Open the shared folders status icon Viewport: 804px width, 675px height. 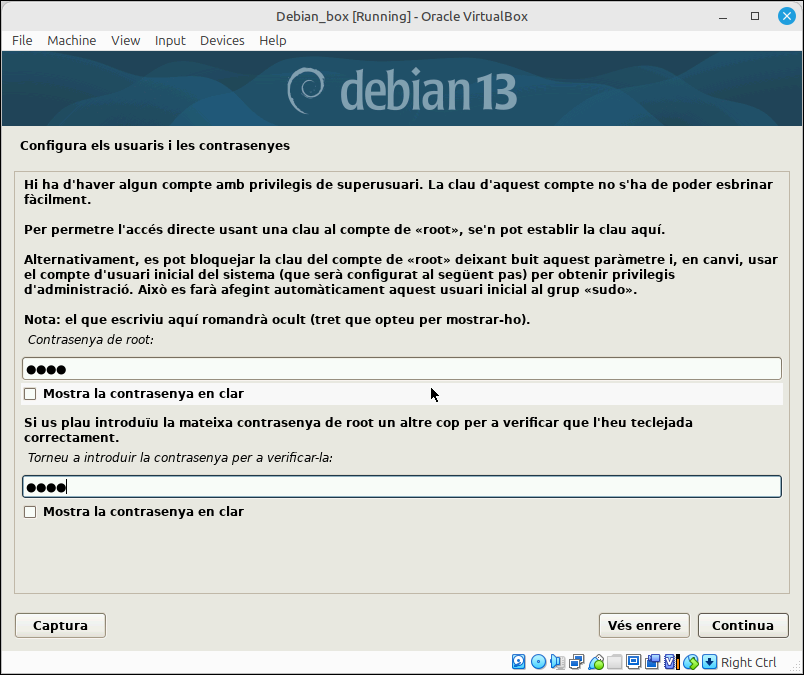pos(614,662)
